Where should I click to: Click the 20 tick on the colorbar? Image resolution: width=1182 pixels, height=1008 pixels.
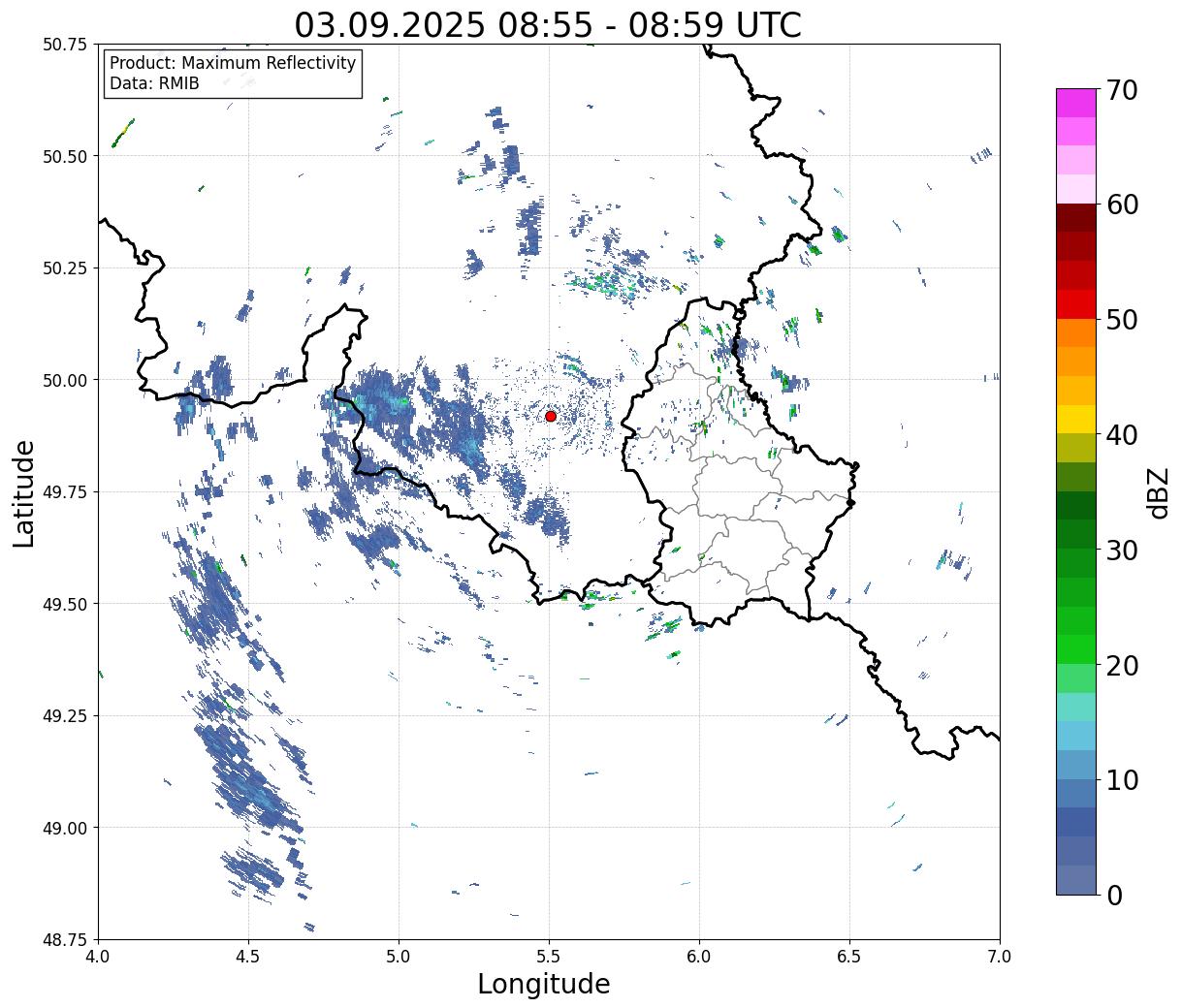pyautogui.click(x=1122, y=665)
